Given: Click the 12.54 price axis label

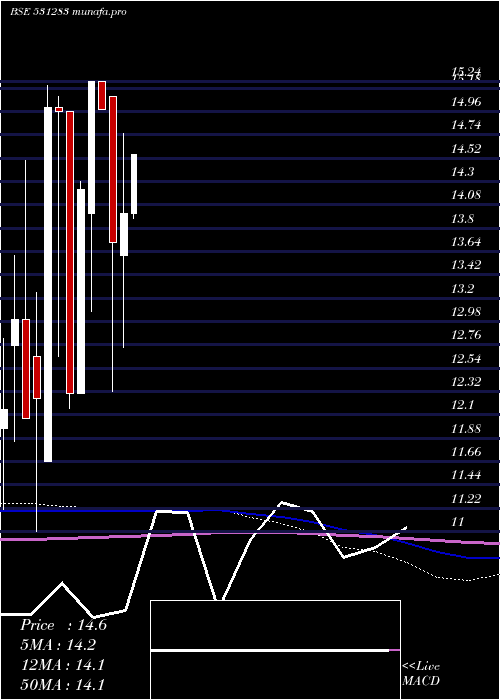Looking at the screenshot, I should [466, 359].
